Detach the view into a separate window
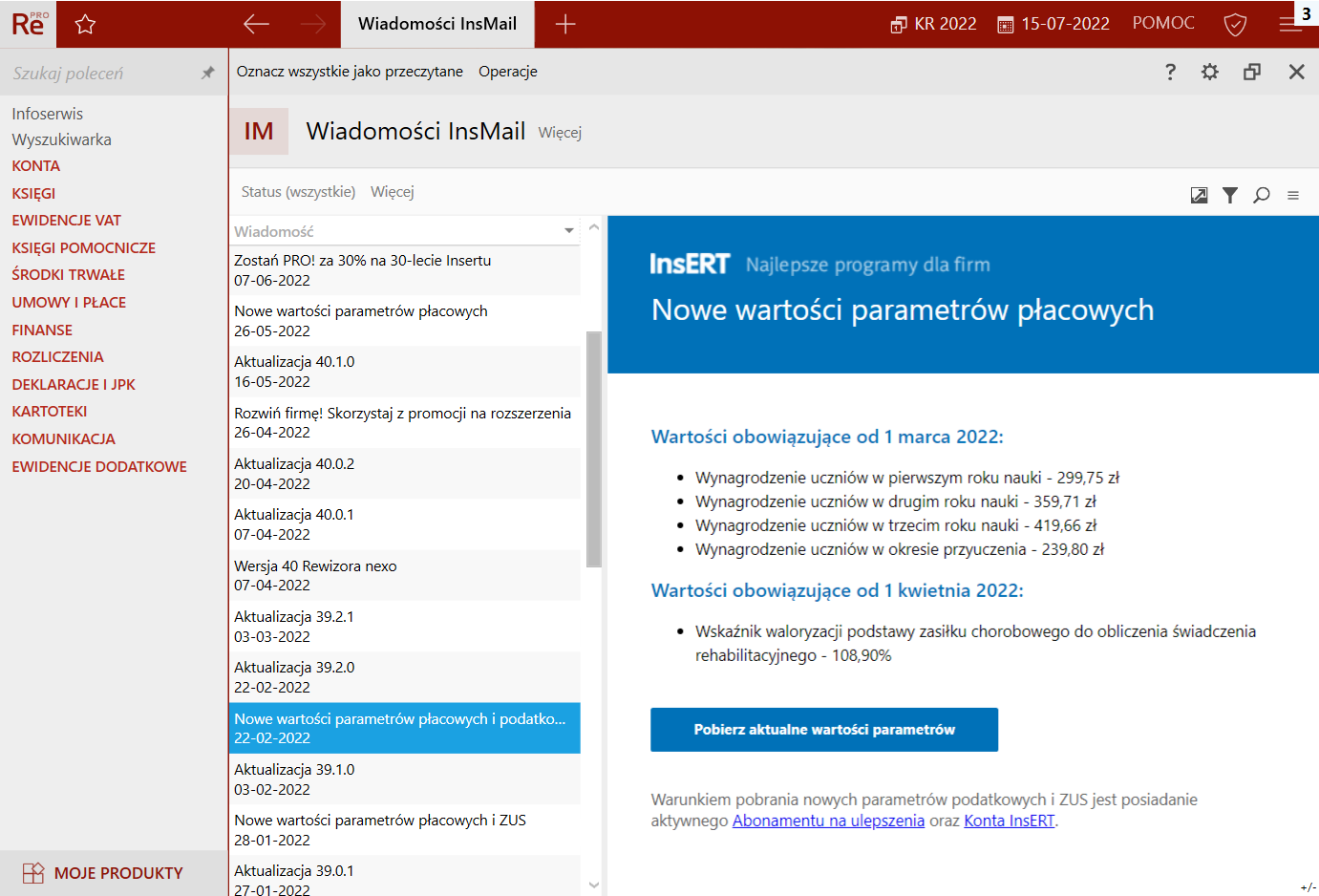This screenshot has width=1319, height=896. [1252, 72]
